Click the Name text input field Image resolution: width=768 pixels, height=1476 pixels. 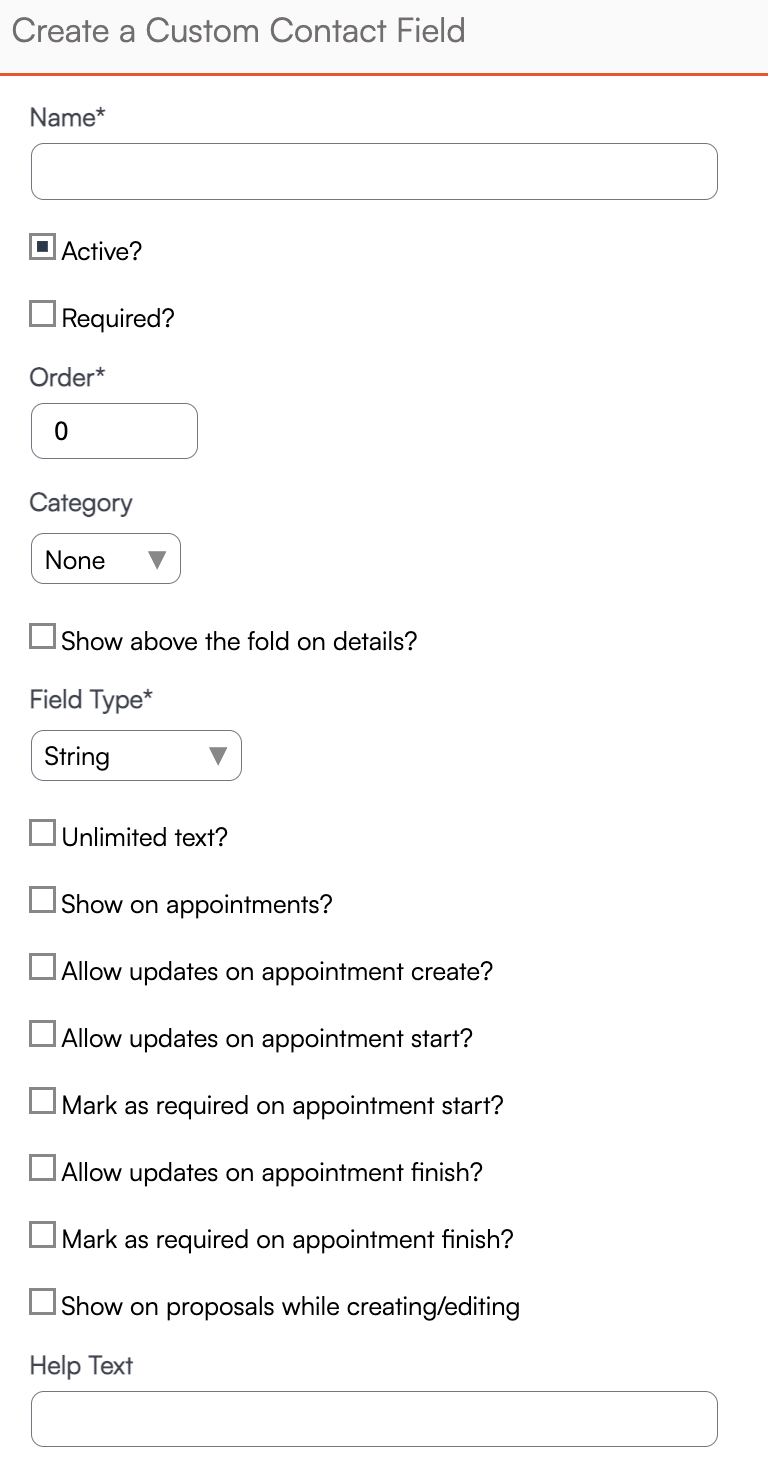pyautogui.click(x=374, y=172)
